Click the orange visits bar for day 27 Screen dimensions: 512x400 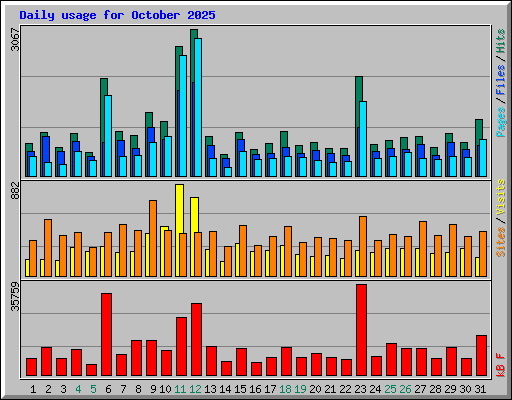tap(423, 249)
